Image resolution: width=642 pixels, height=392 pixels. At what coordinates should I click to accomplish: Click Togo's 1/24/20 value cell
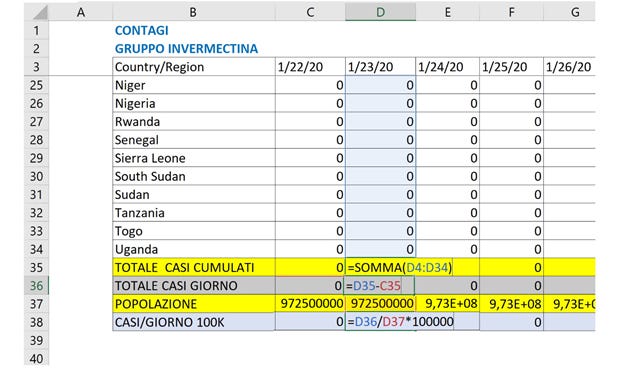pos(448,231)
